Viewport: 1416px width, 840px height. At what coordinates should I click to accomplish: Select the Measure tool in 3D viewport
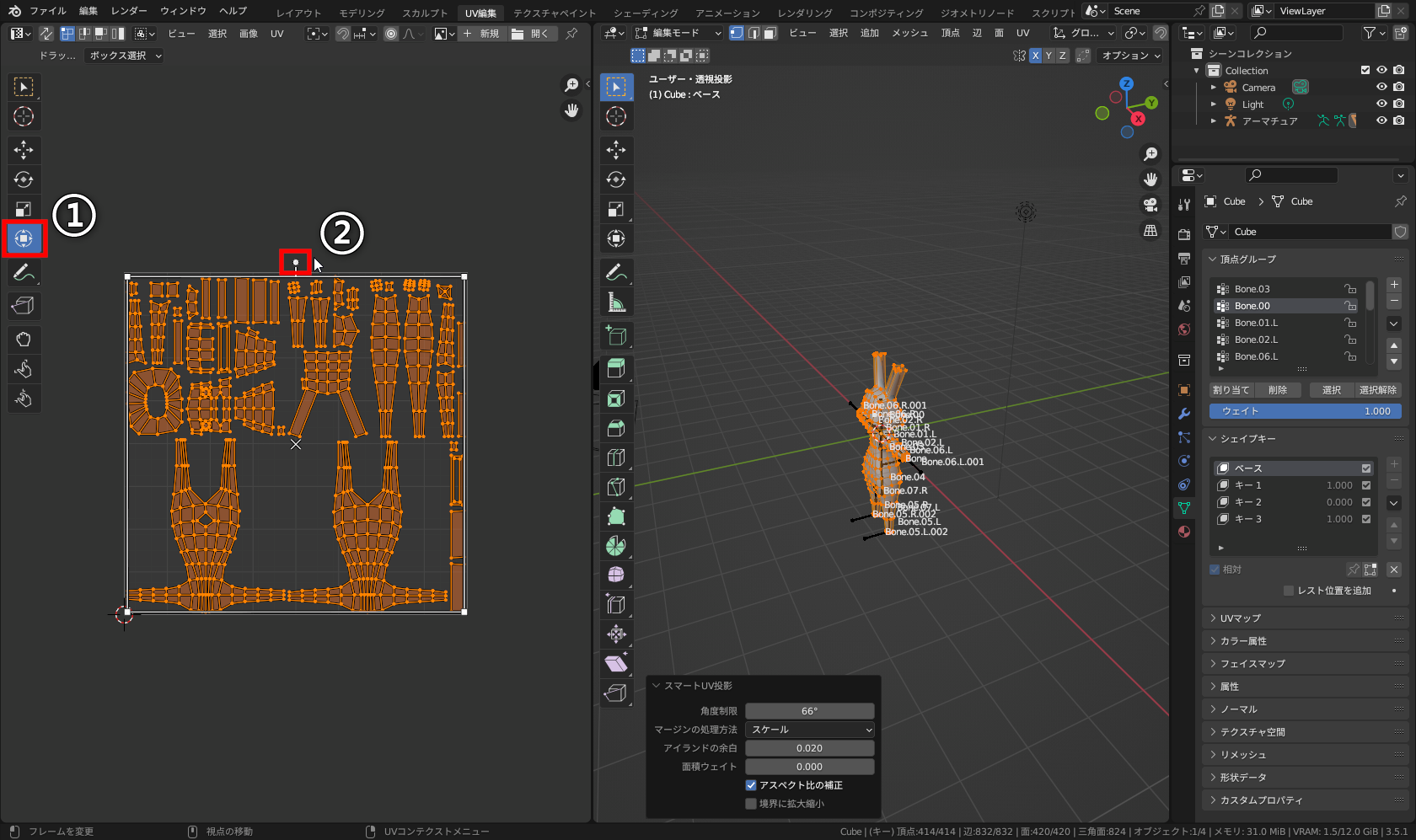click(x=616, y=302)
